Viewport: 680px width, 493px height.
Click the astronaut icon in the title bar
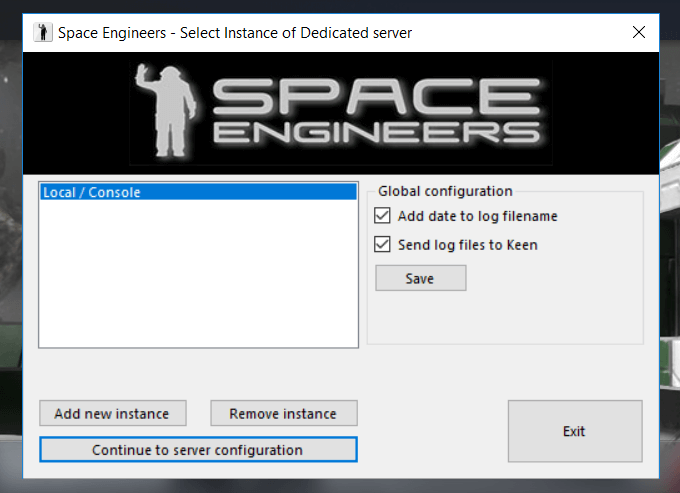pos(43,33)
